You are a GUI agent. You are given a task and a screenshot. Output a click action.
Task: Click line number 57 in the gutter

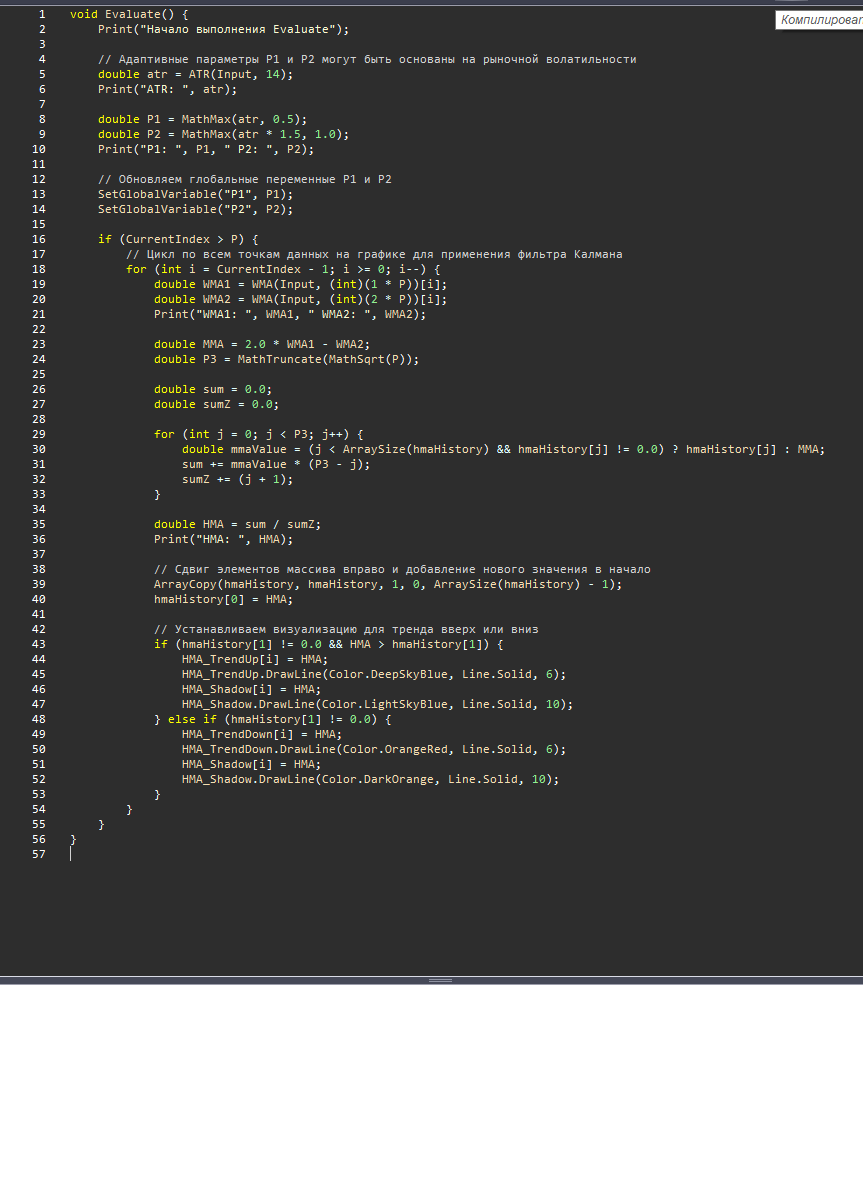[x=38, y=855]
